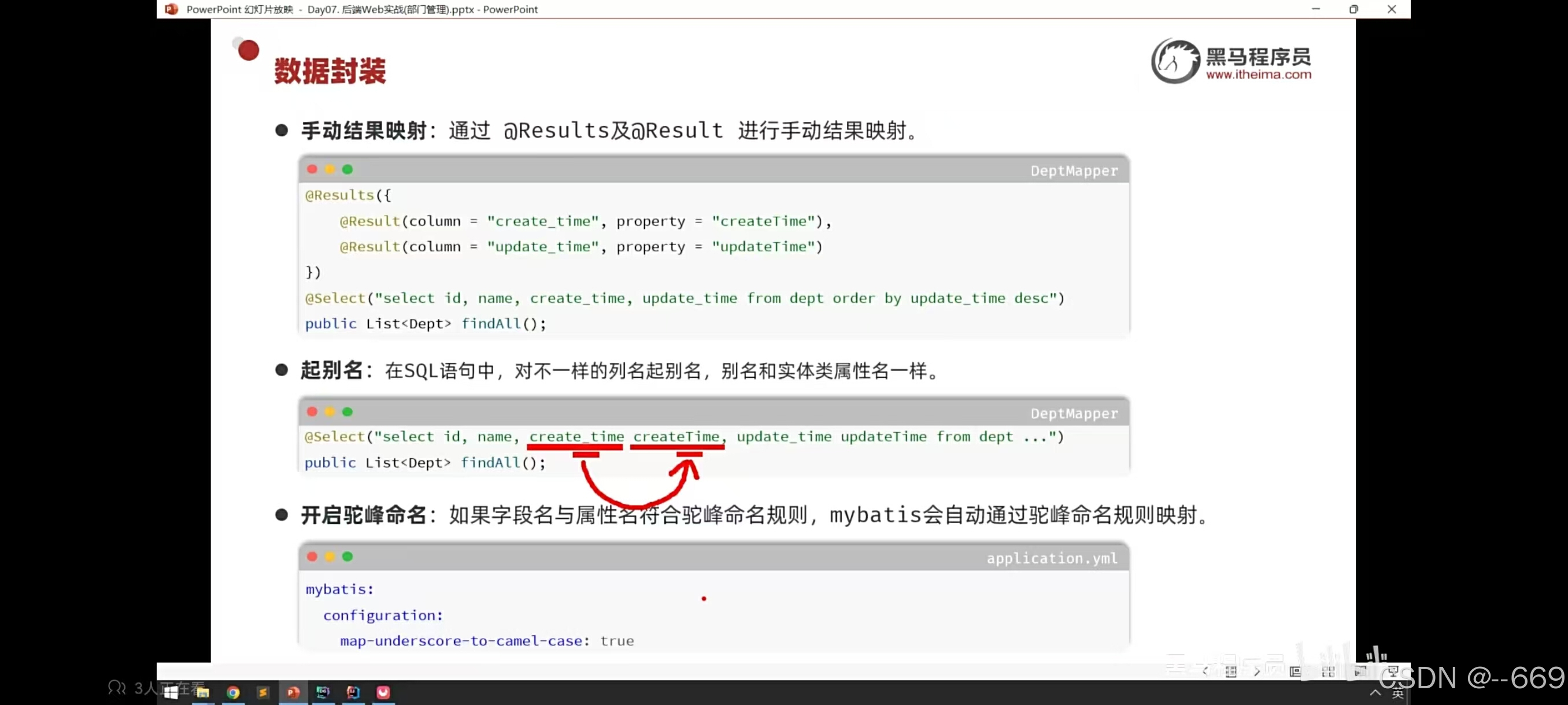
Task: Click the pink app icon on taskbar
Action: tap(383, 692)
